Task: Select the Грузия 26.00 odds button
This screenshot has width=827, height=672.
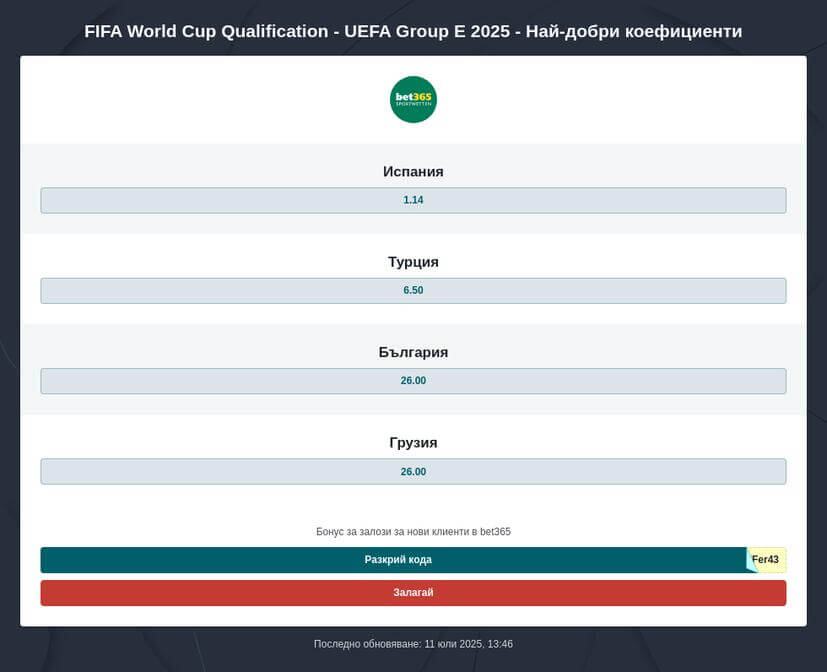Action: pos(413,472)
